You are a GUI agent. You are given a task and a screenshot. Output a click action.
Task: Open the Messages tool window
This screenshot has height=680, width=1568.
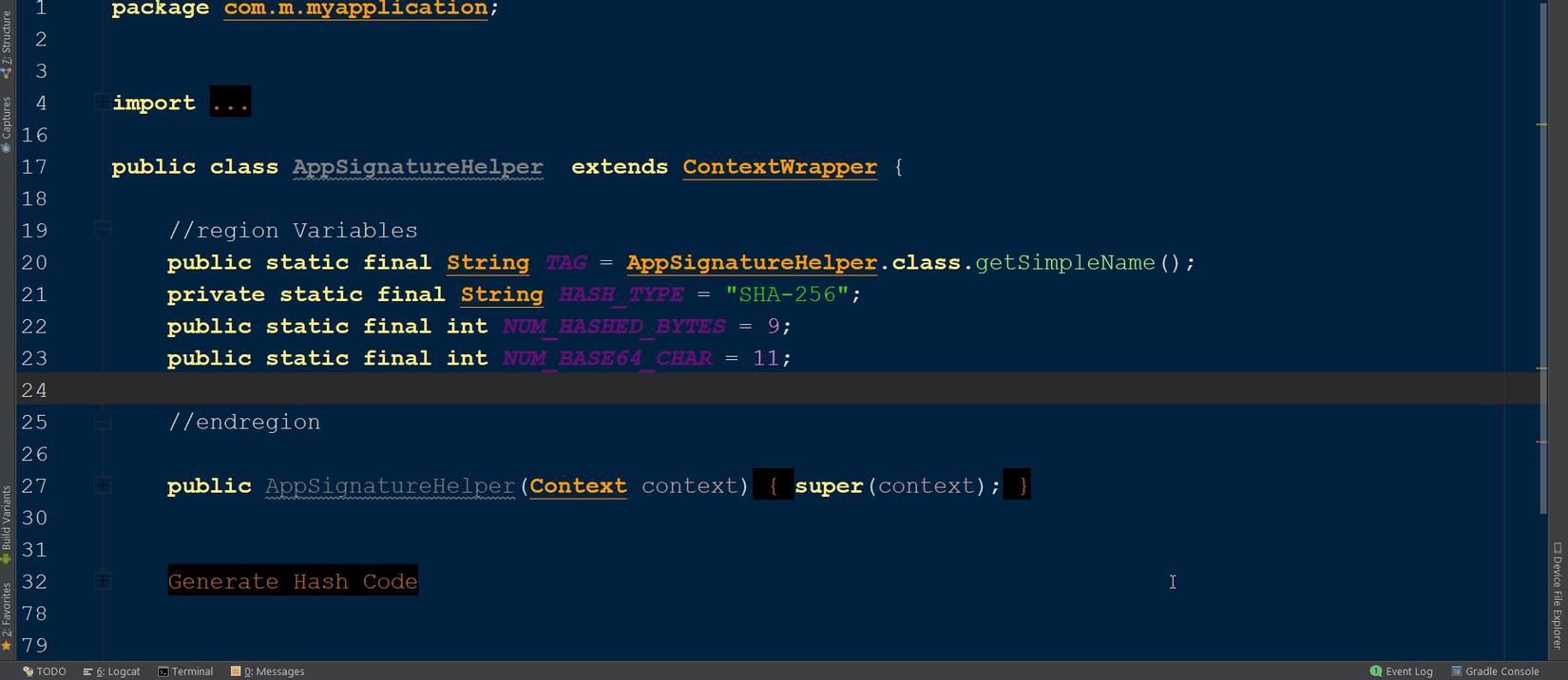[268, 671]
